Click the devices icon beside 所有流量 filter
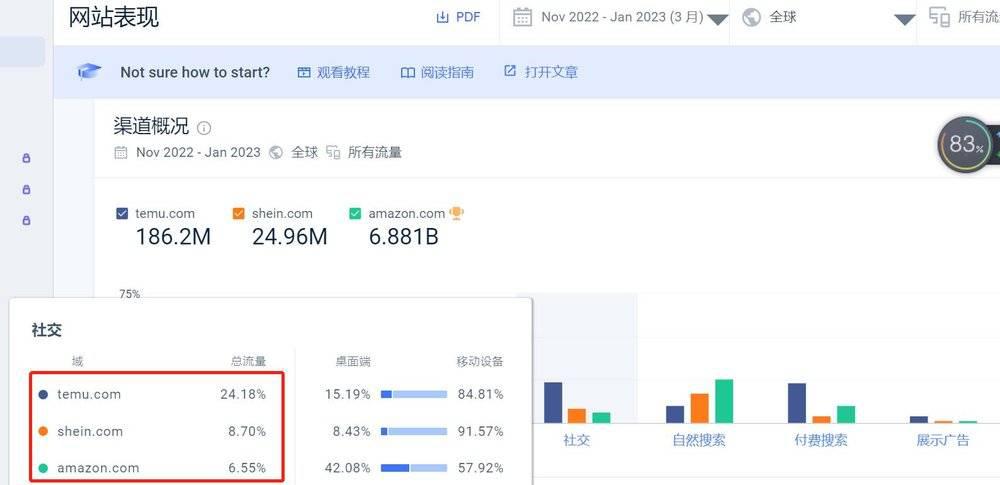Image resolution: width=1000 pixels, height=485 pixels. [939, 17]
